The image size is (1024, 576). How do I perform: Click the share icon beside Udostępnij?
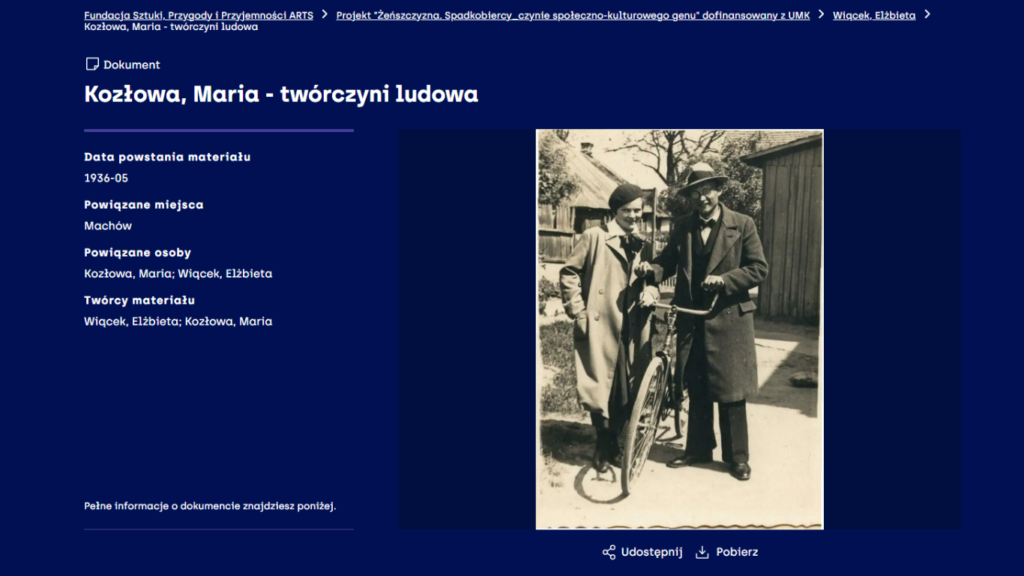609,552
